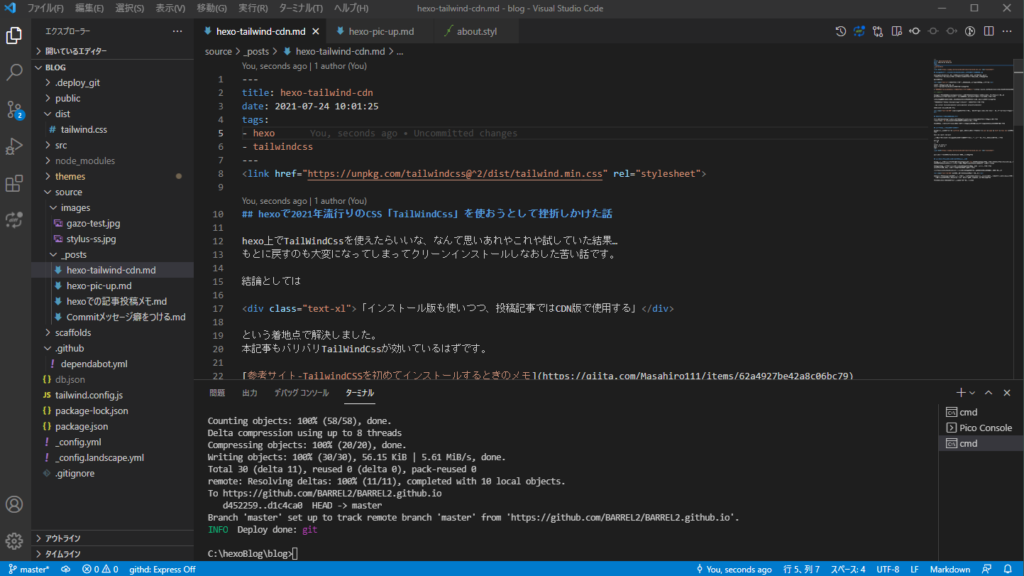The height and width of the screenshot is (576, 1024).
Task: Open previous revision changes icon
Action: pos(915,31)
